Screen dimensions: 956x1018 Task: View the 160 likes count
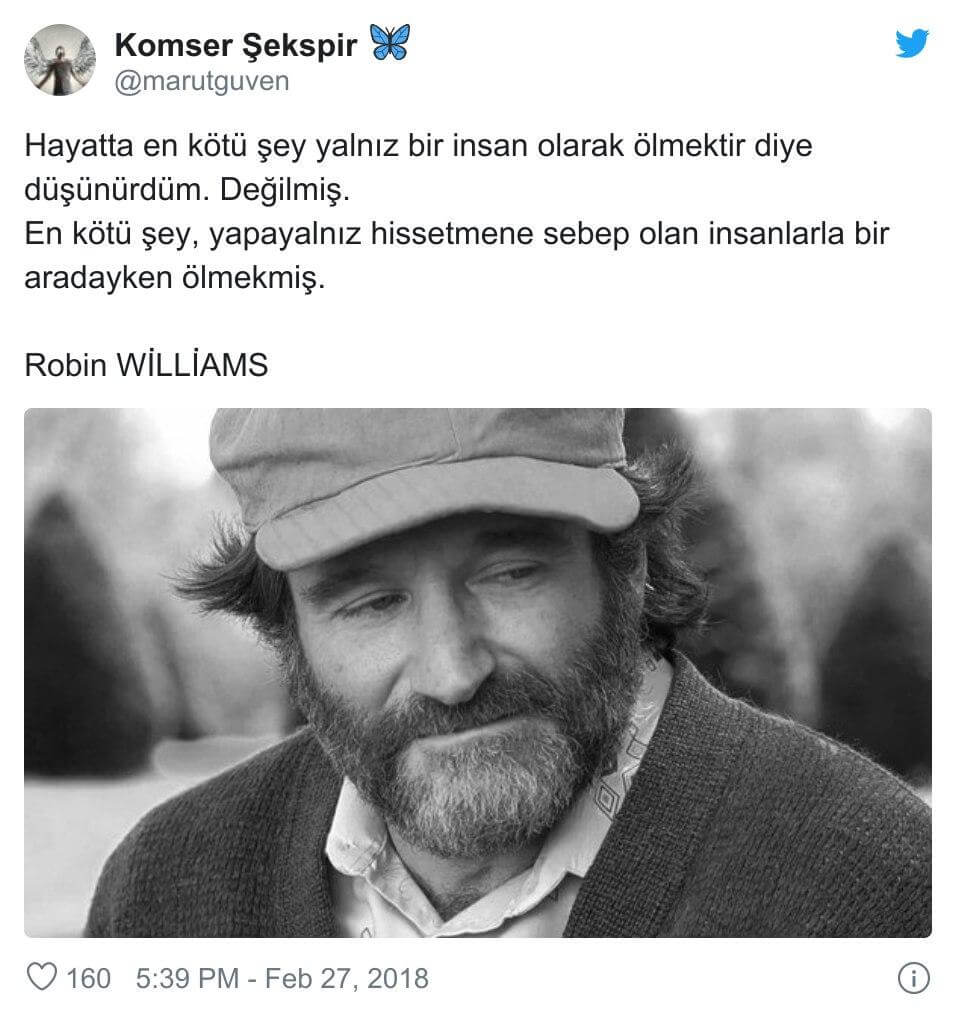tap(88, 978)
